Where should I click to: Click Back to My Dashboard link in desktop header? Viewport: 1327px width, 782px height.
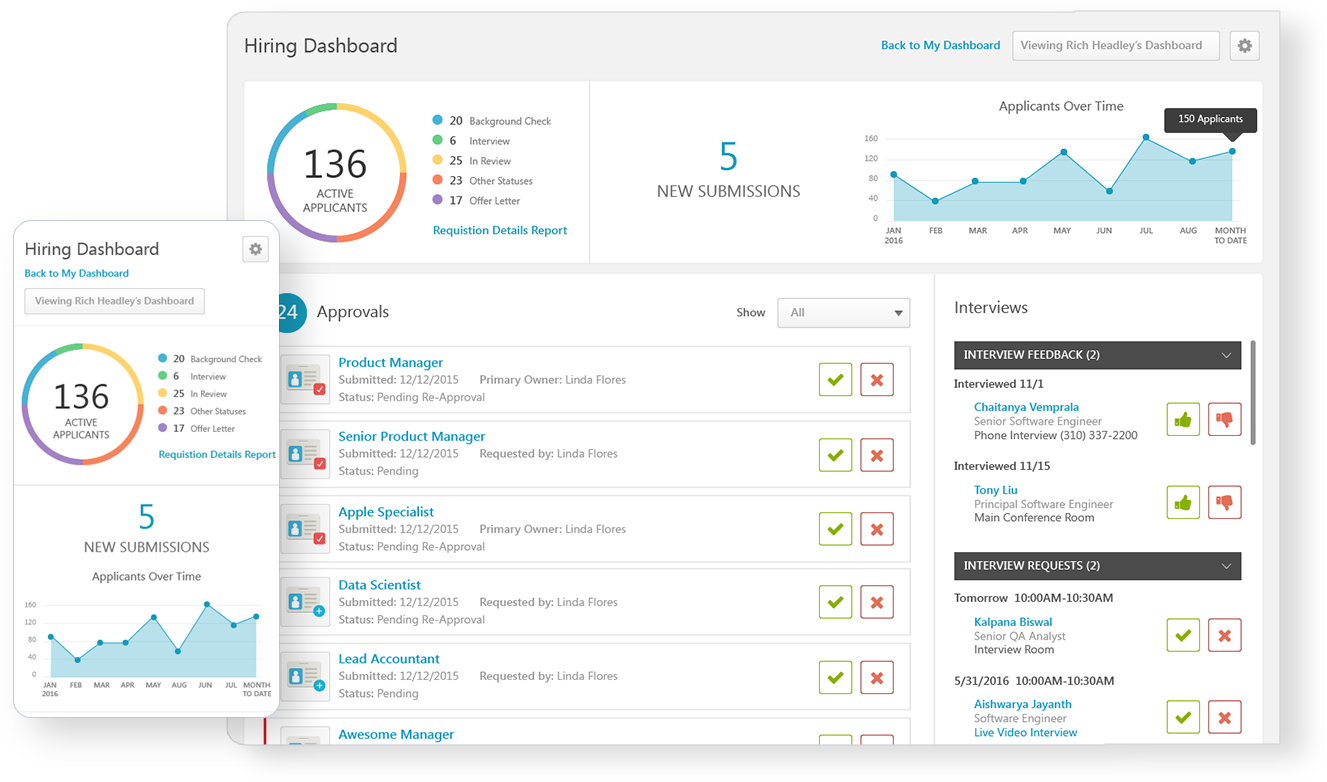point(940,46)
